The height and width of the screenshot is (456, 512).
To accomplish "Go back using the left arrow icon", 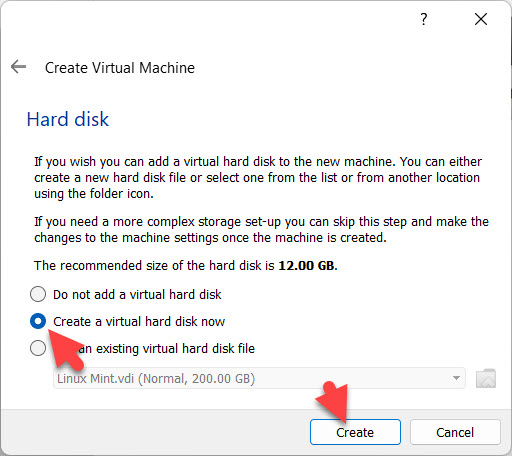I will pyautogui.click(x=18, y=67).
